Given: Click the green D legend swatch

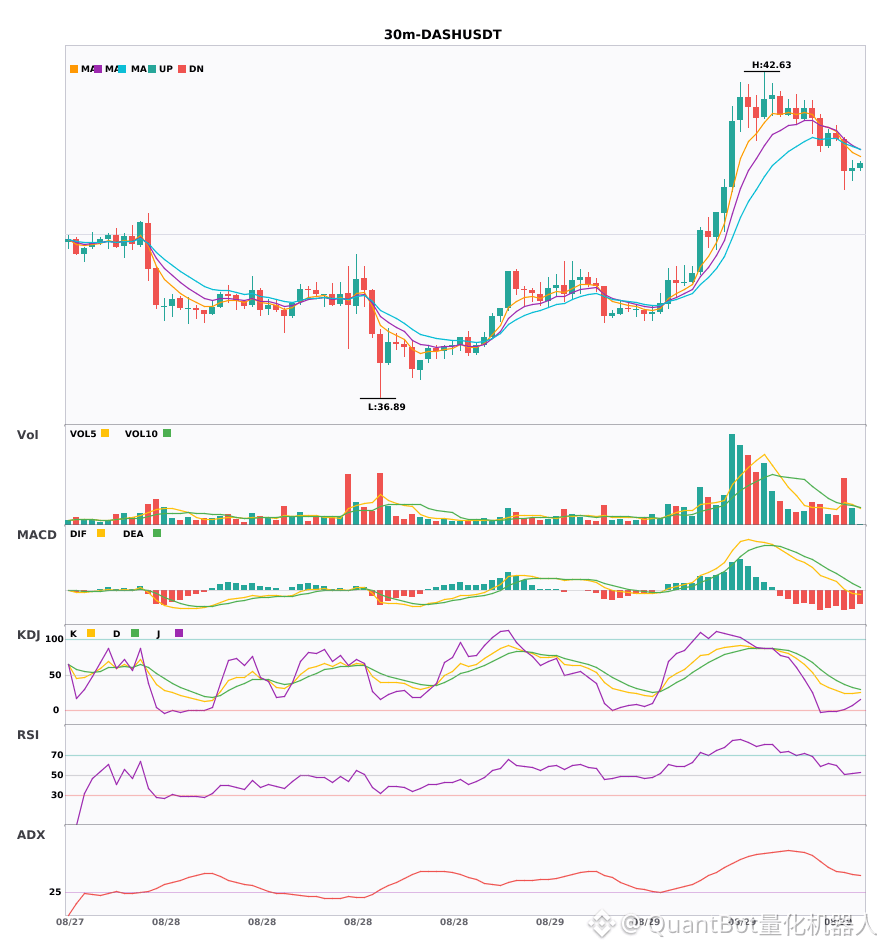Looking at the screenshot, I should 135,633.
